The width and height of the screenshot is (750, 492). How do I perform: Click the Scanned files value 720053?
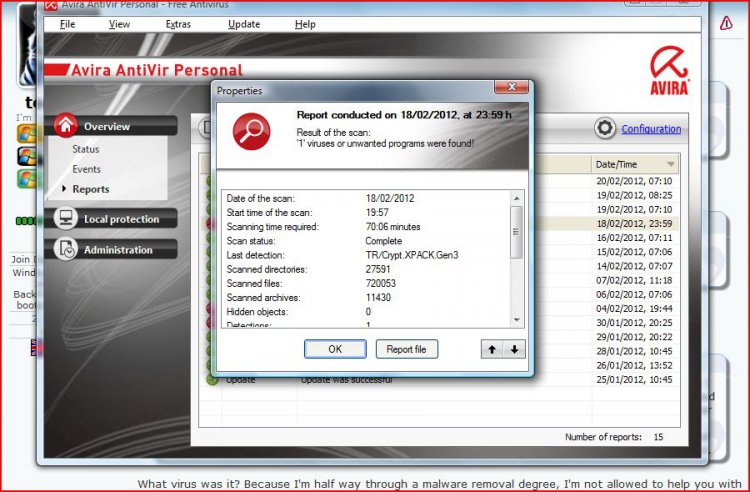coord(381,284)
